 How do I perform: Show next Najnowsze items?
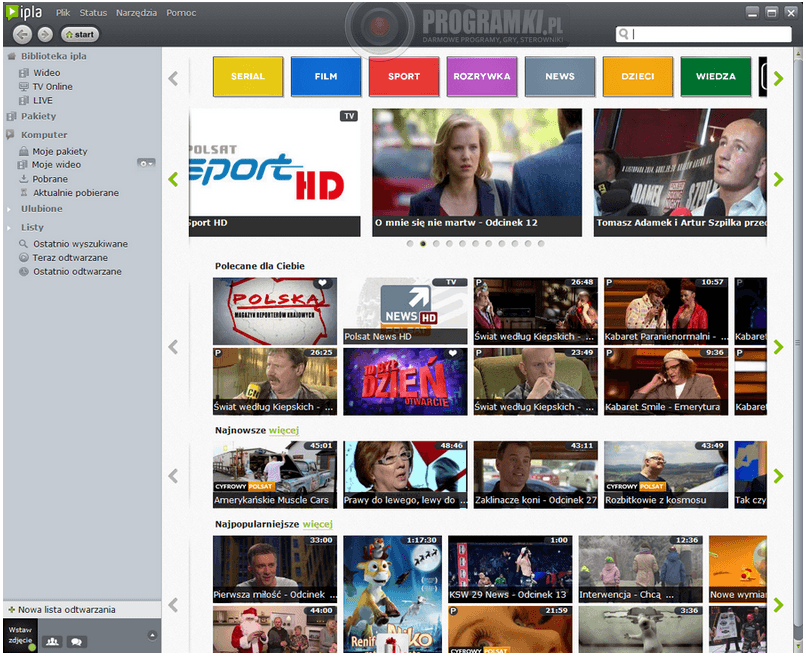tap(779, 476)
